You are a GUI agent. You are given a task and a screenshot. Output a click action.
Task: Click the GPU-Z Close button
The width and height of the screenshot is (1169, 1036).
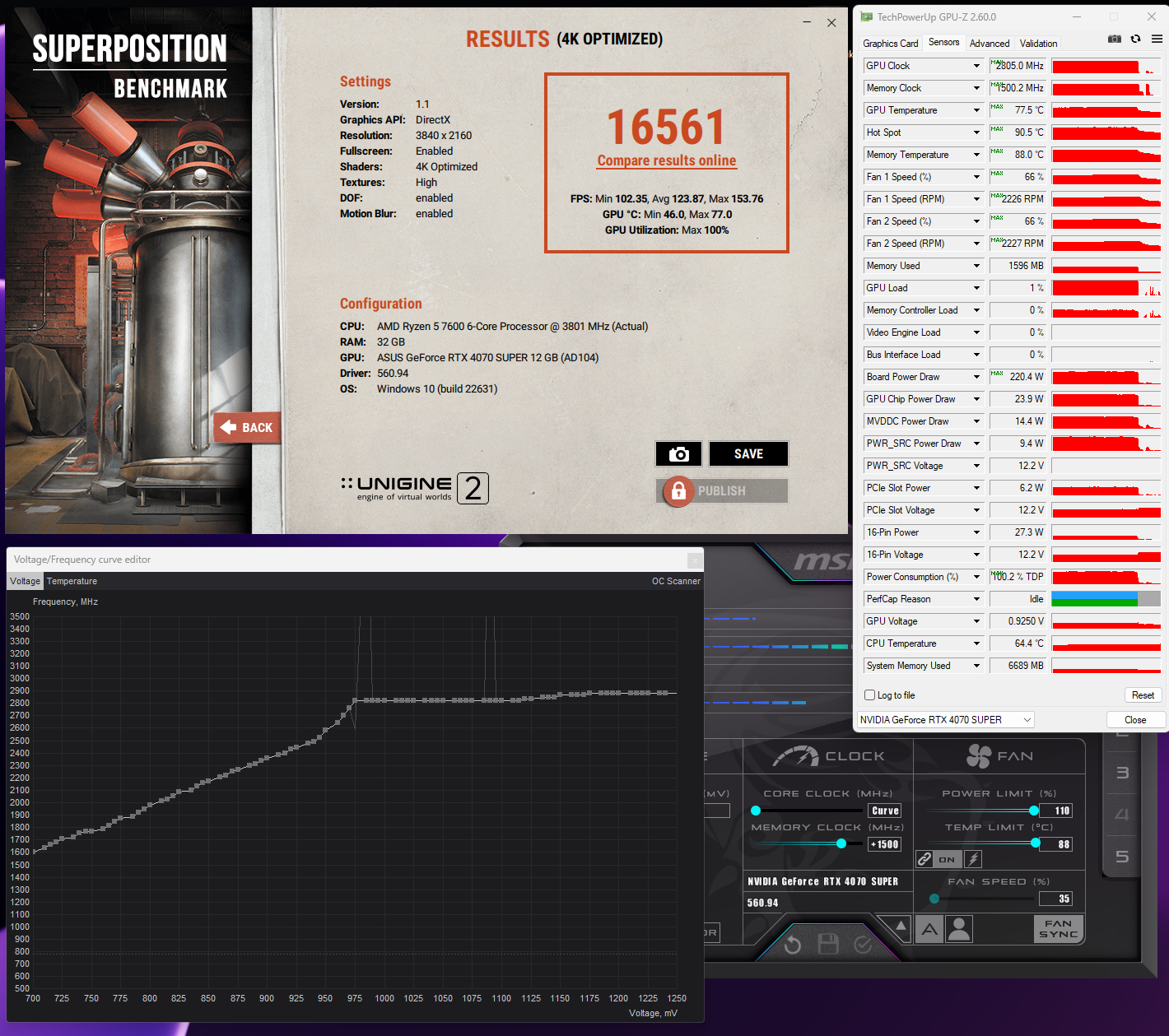1135,720
